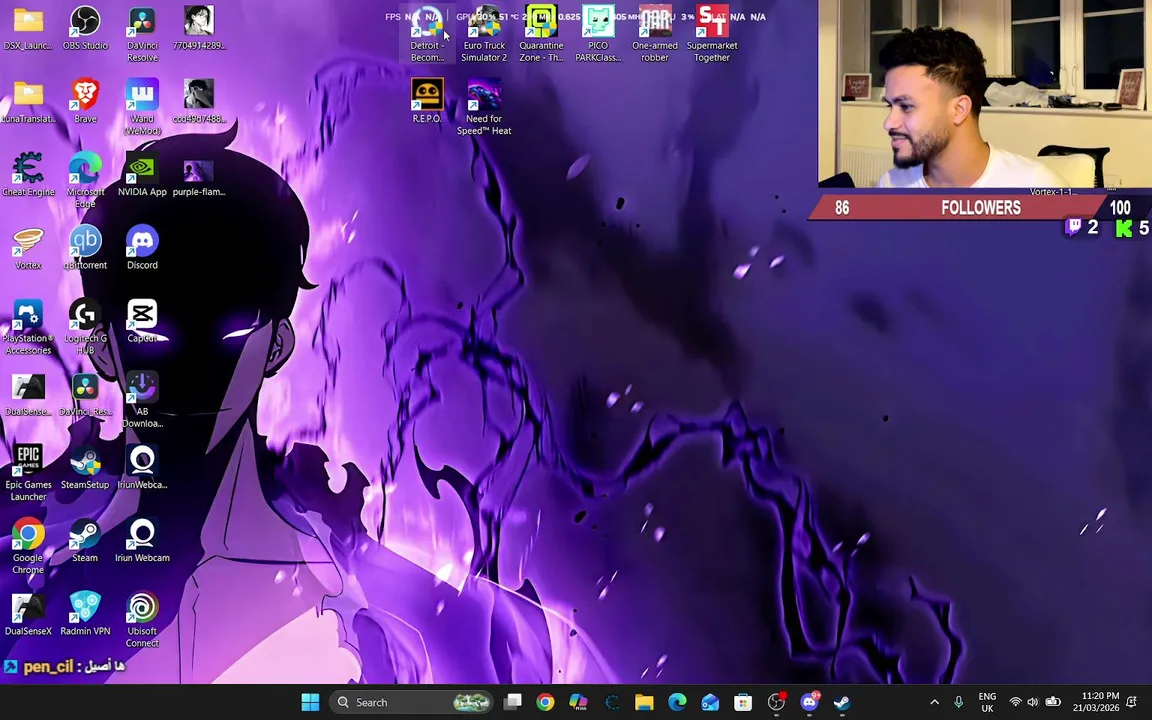The image size is (1152, 720).
Task: Launch the R.E.P.O. game shortcut
Action: click(x=427, y=101)
